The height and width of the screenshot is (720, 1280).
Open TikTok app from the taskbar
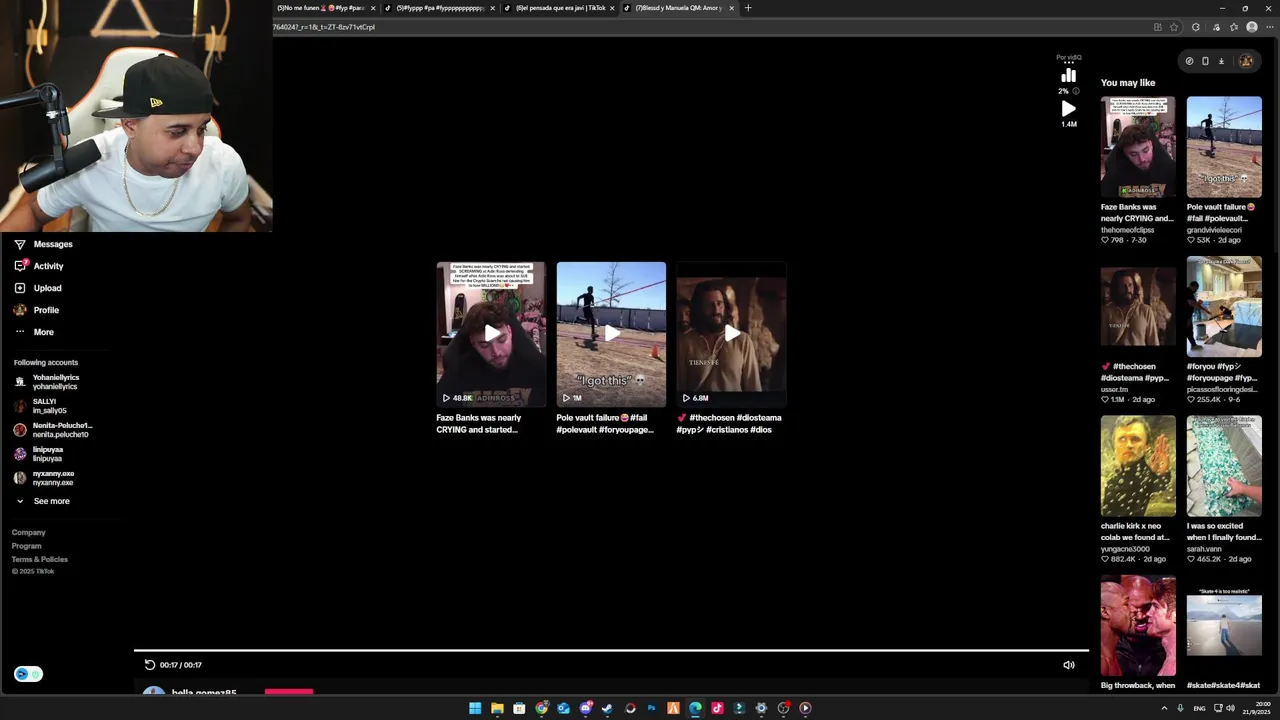717,708
